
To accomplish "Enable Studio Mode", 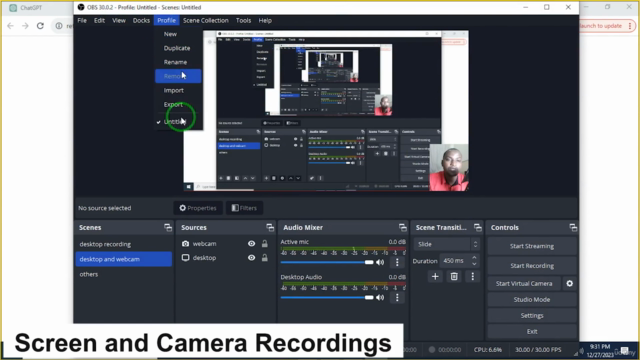I will point(532,300).
